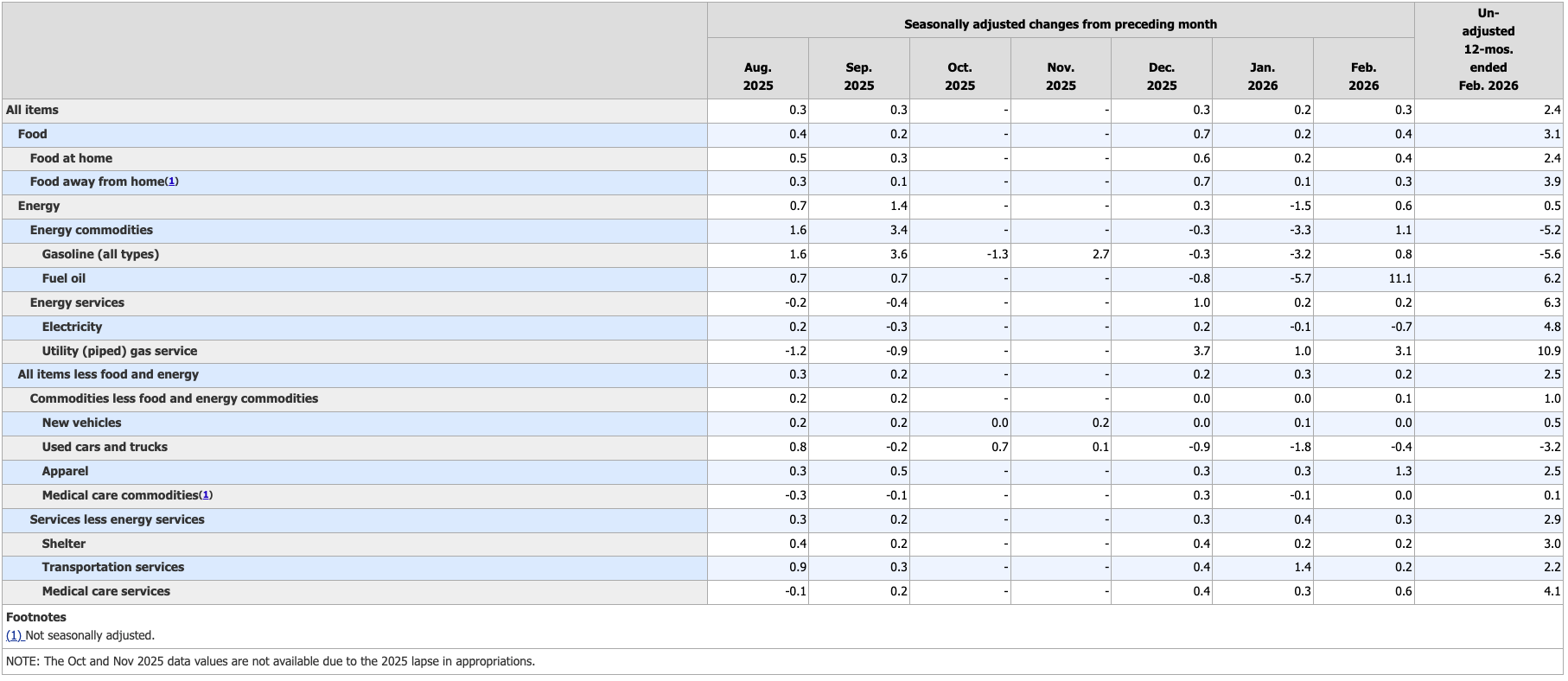Click the Seasonally adjusted changes header
Screen dimensions: 1568x681
point(1060,24)
